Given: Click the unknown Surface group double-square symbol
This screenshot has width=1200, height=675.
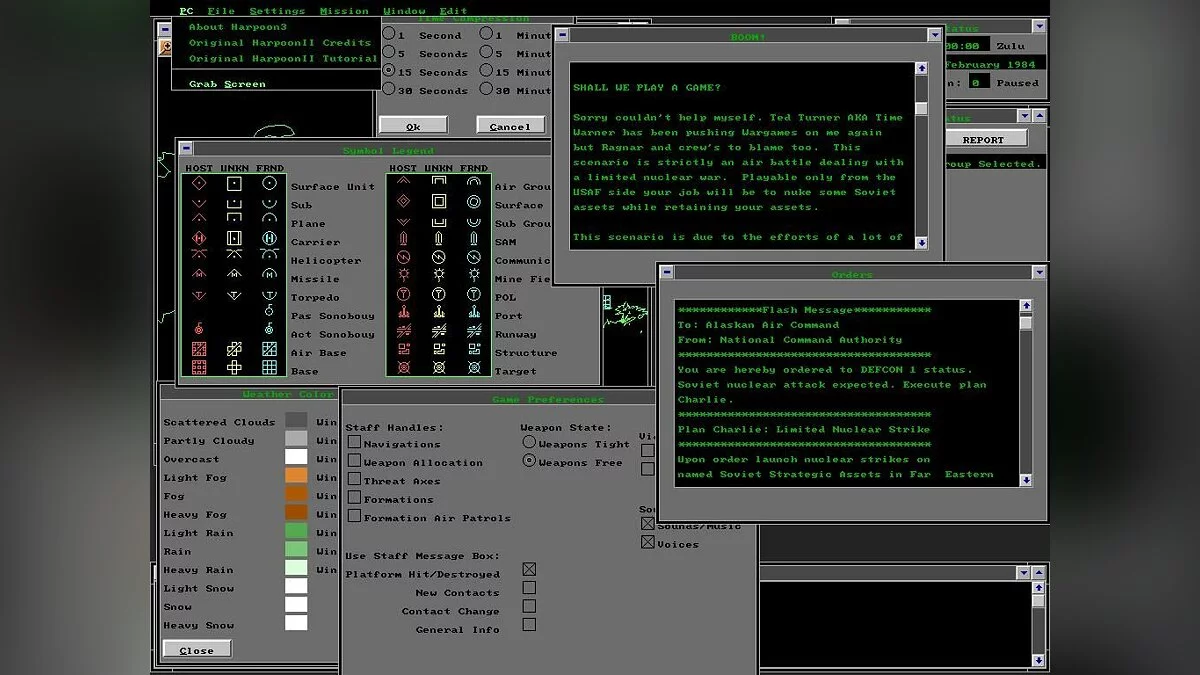Looking at the screenshot, I should pos(439,202).
